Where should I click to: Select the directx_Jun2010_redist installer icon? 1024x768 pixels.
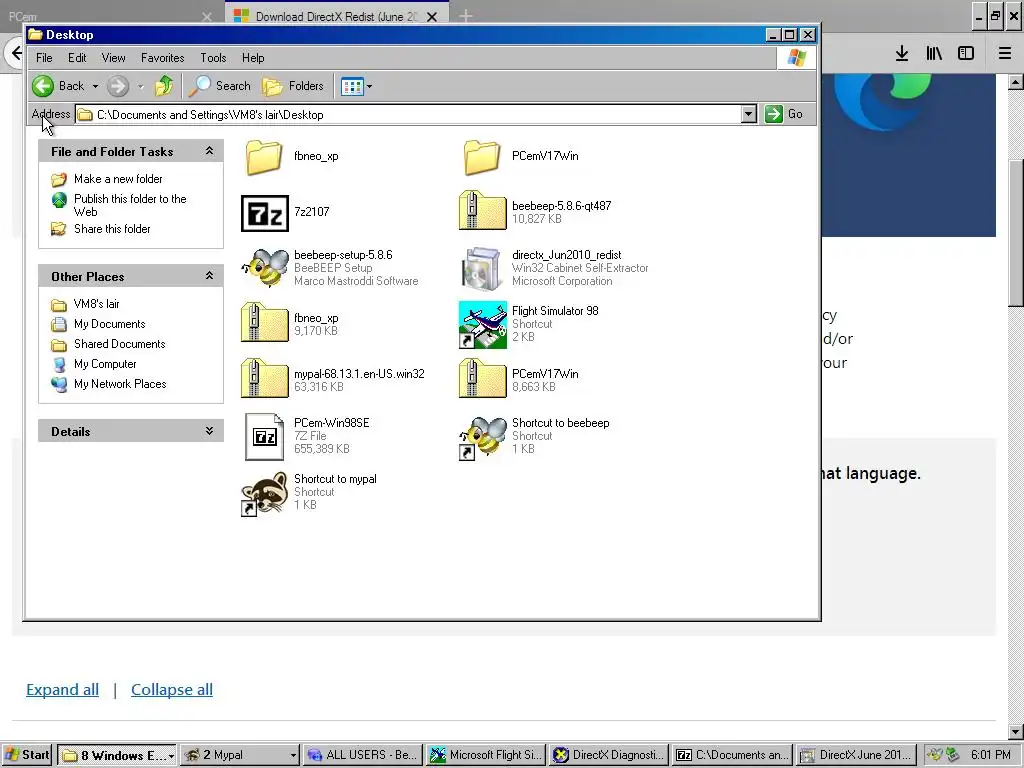point(483,268)
